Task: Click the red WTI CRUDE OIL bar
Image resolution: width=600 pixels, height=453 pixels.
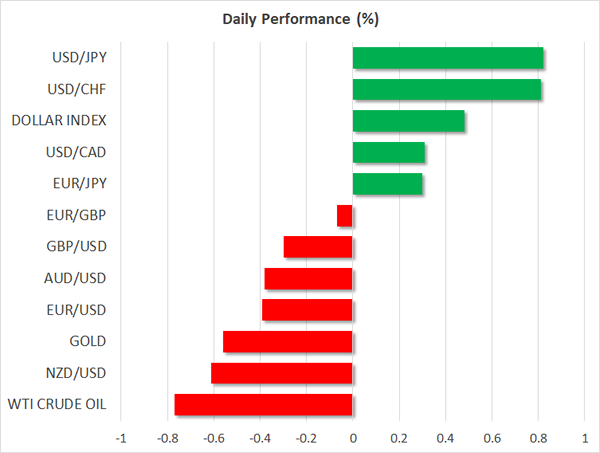Action: pyautogui.click(x=264, y=405)
